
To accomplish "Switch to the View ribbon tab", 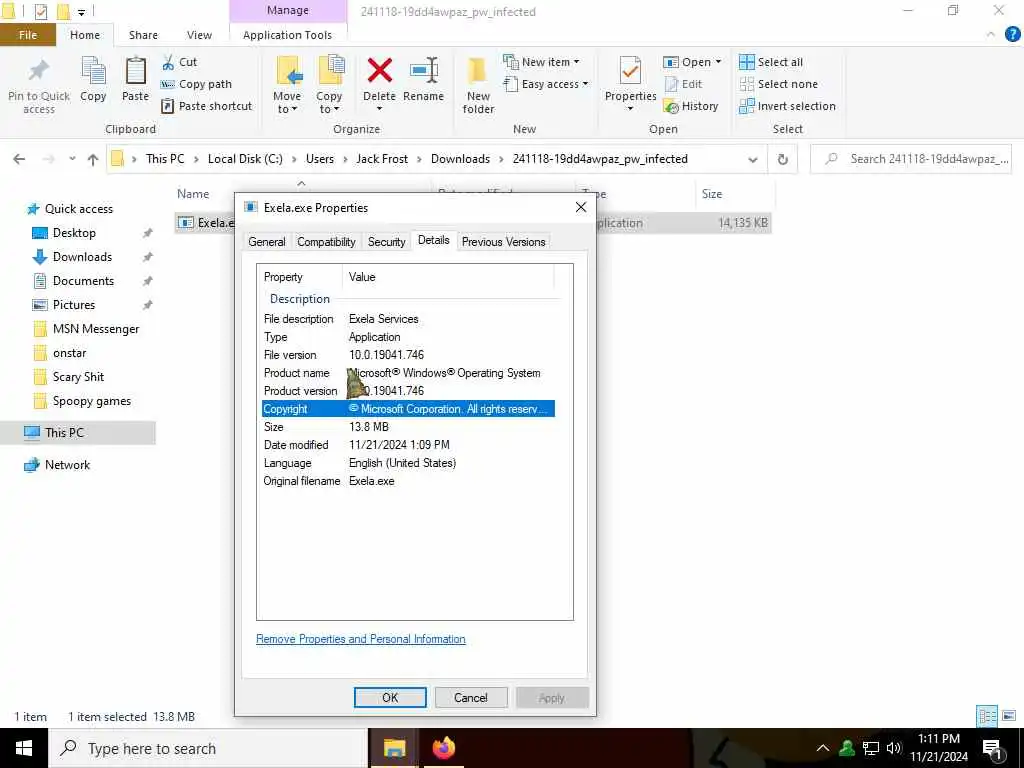I will click(199, 35).
